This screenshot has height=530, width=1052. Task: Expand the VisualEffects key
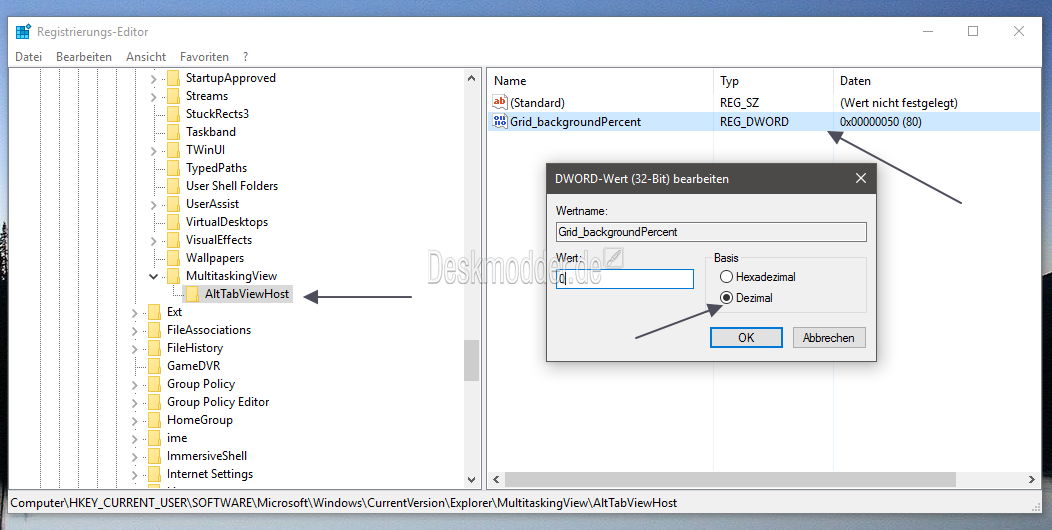pos(153,241)
